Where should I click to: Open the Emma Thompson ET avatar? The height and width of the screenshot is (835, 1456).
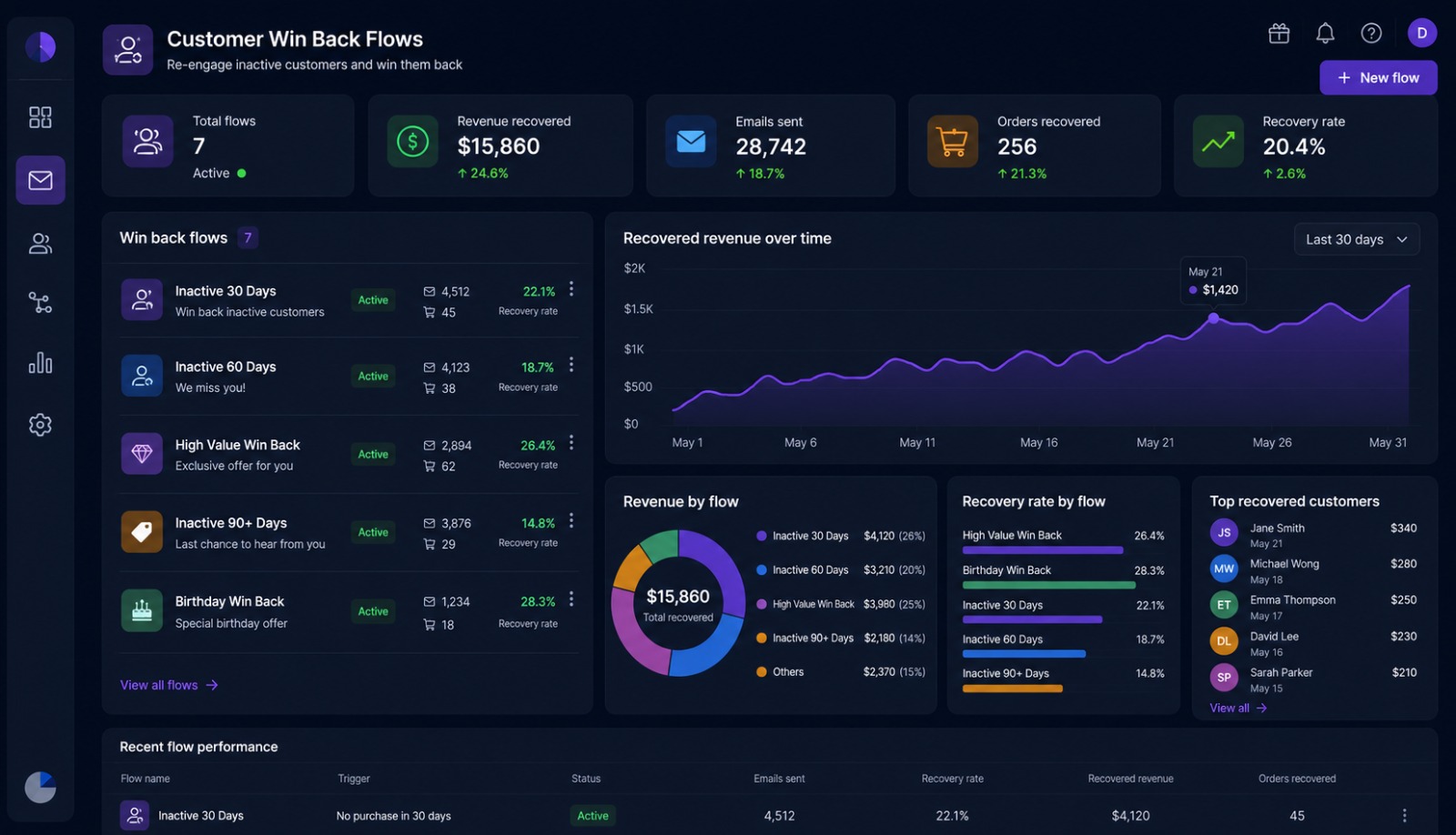(x=1224, y=605)
